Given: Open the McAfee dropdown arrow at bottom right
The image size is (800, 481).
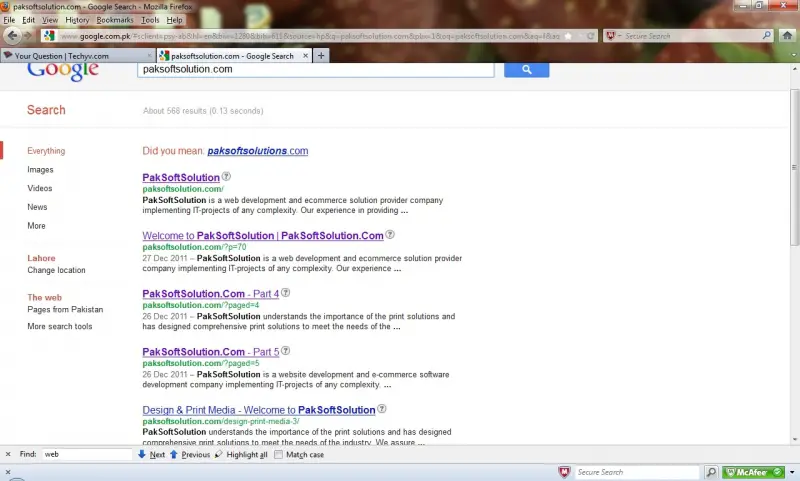Looking at the screenshot, I should tap(792, 472).
